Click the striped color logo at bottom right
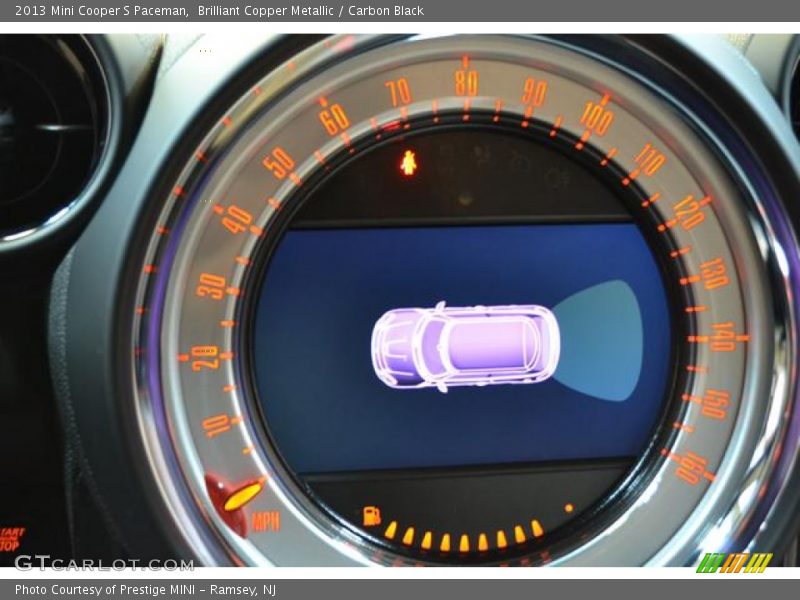Viewport: 800px width, 600px height. pos(734,563)
